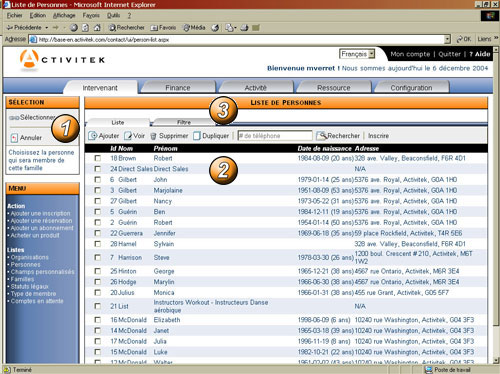Check the box for Brown Robert

coord(97,158)
